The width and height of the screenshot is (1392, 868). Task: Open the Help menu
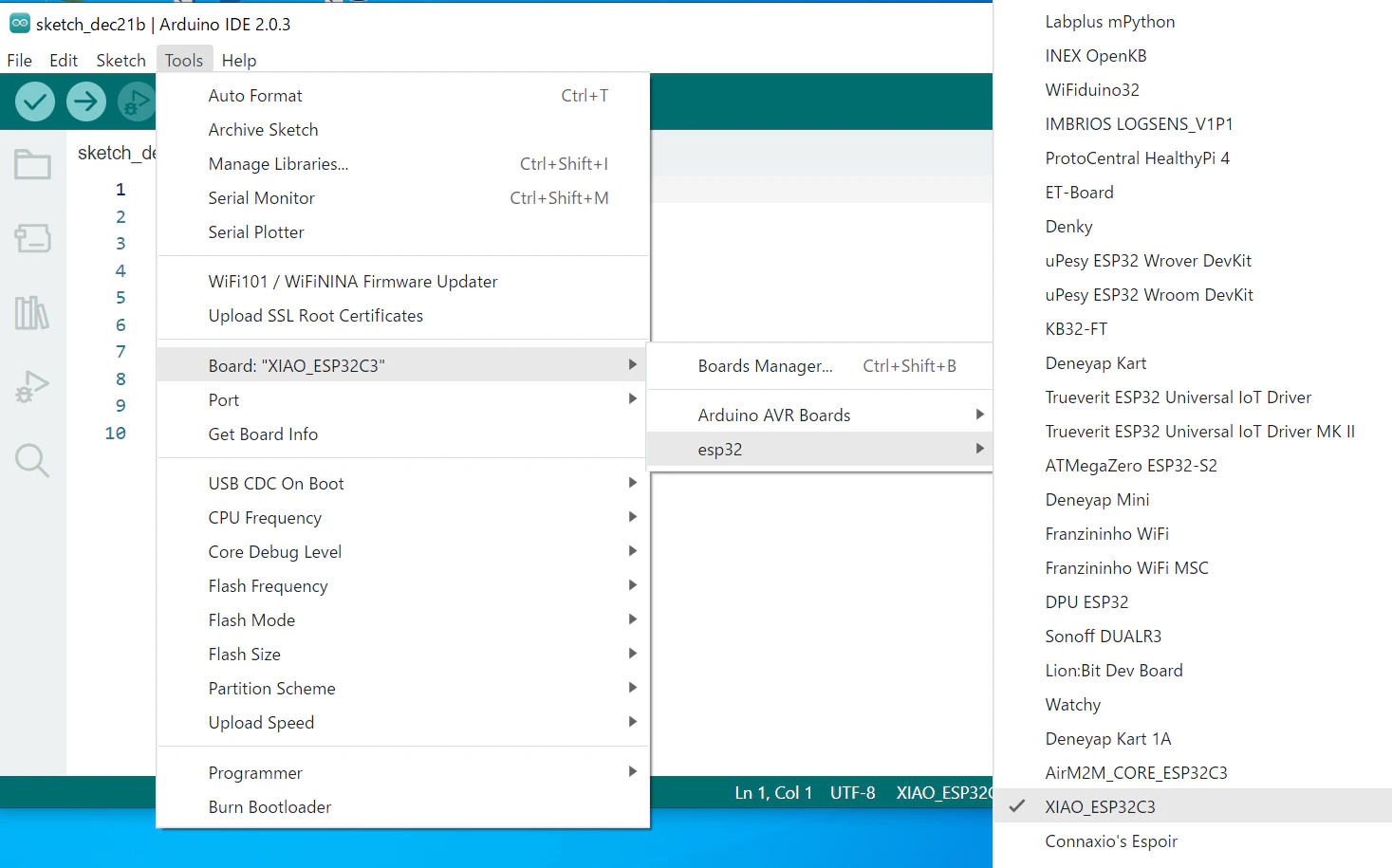point(239,60)
